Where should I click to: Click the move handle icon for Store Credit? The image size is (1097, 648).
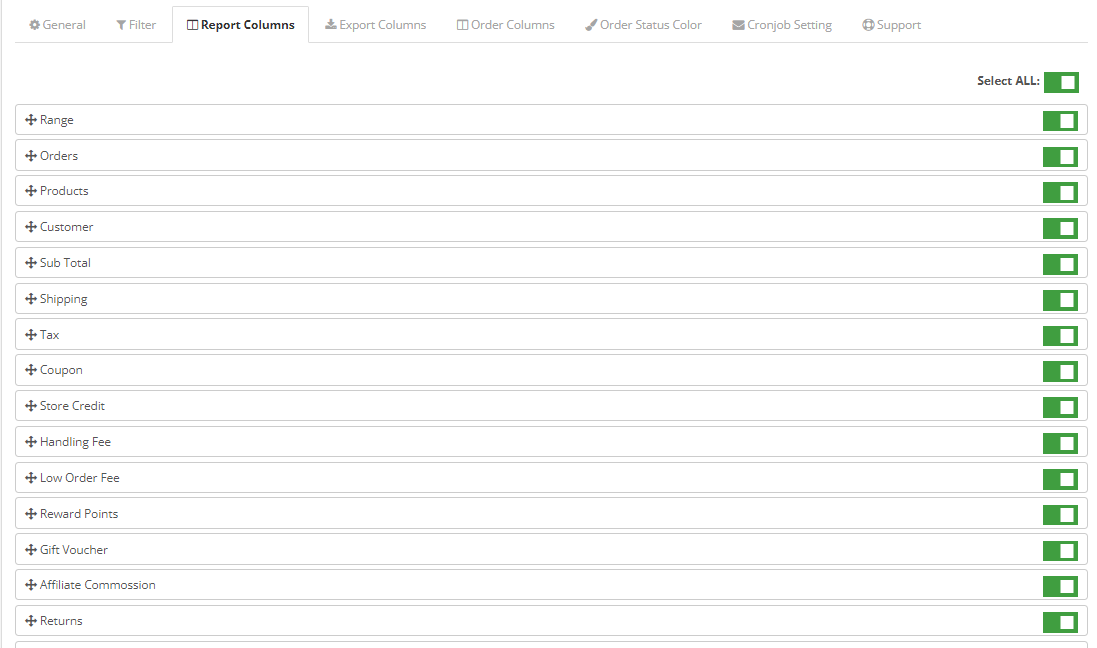31,405
